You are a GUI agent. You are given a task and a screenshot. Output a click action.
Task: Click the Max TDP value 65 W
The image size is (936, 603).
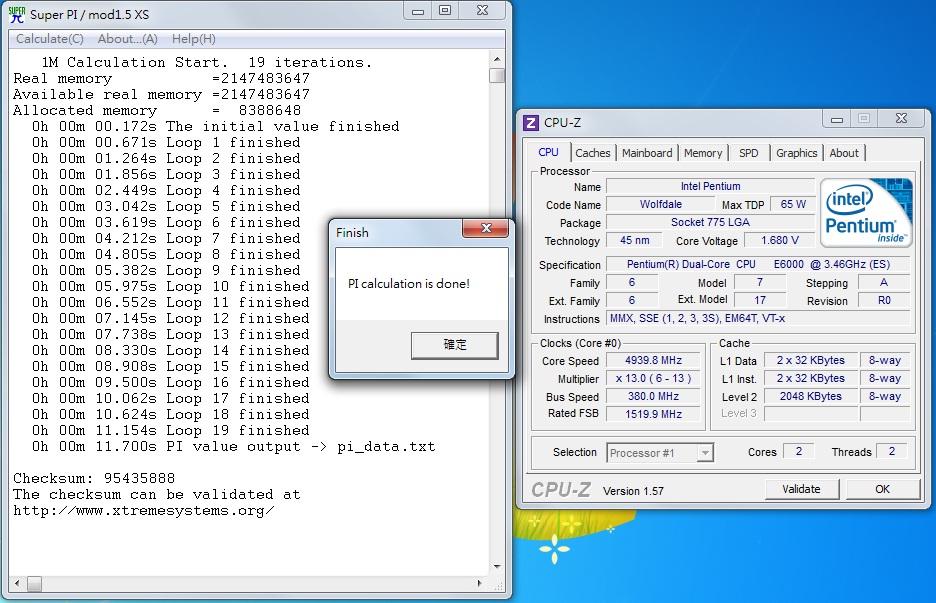pos(793,204)
